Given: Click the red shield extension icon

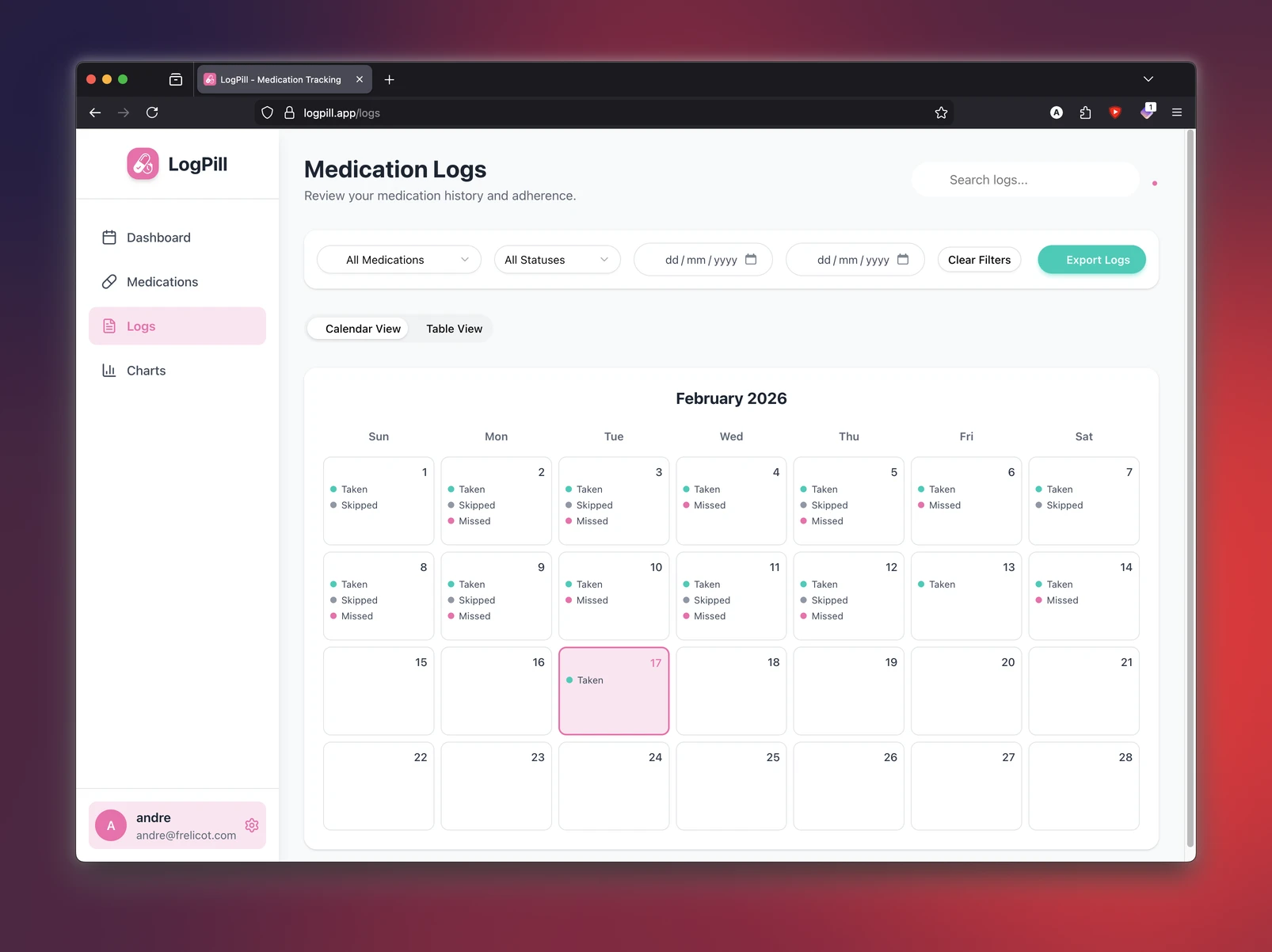Looking at the screenshot, I should coord(1115,112).
